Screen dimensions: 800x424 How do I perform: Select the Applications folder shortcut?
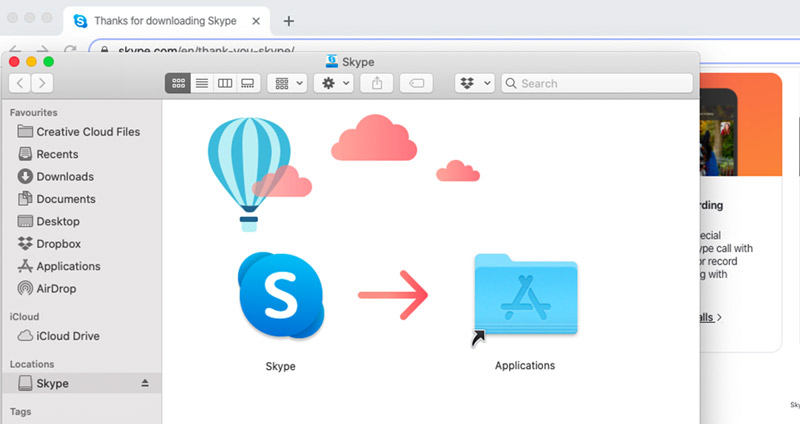click(525, 299)
